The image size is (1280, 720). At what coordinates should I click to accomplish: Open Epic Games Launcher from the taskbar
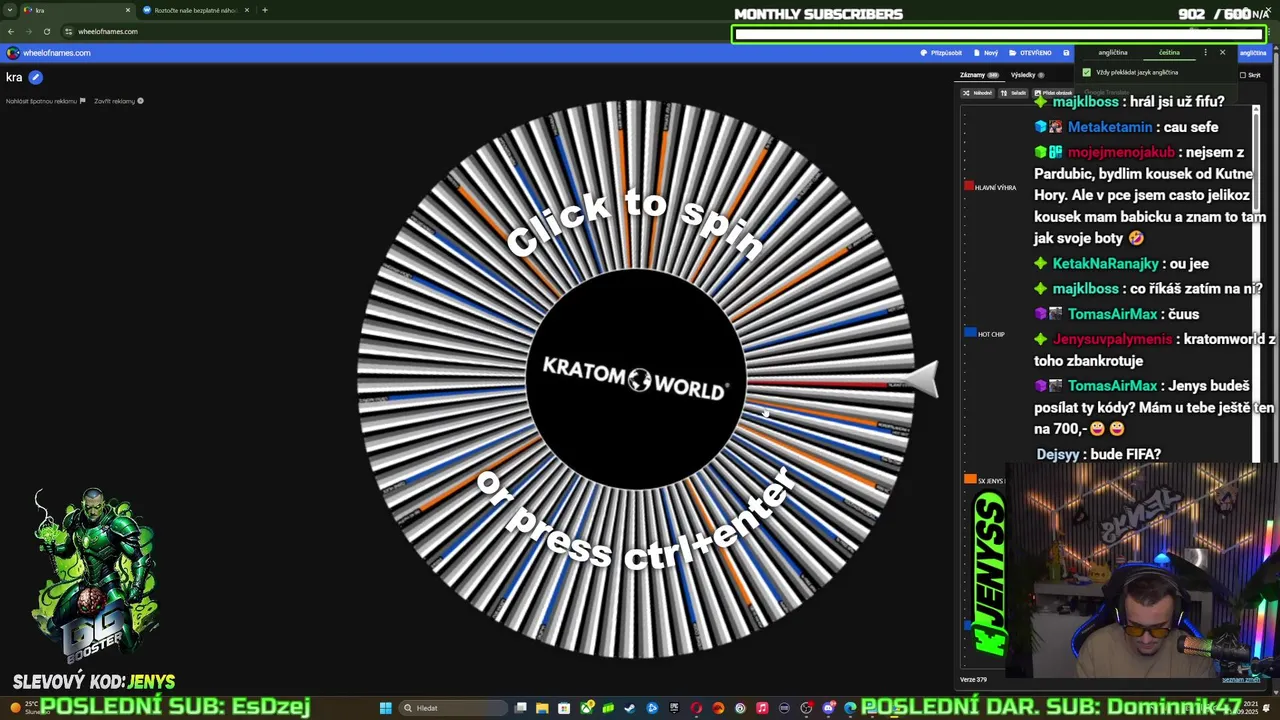click(x=674, y=708)
